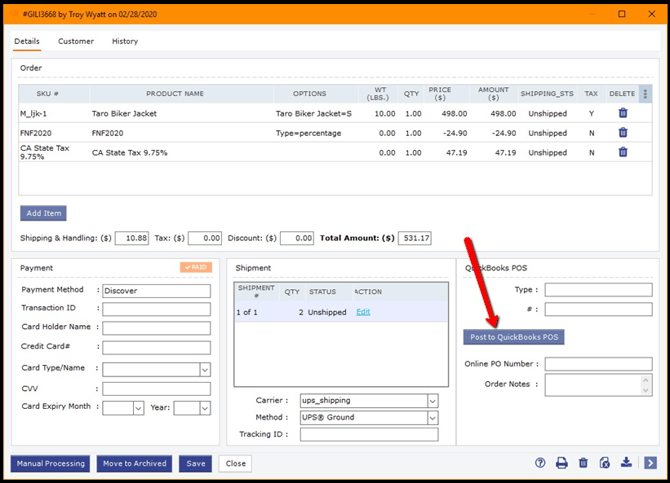670x483 pixels.
Task: Delete the CA State Tax row
Action: pyautogui.click(x=623, y=152)
